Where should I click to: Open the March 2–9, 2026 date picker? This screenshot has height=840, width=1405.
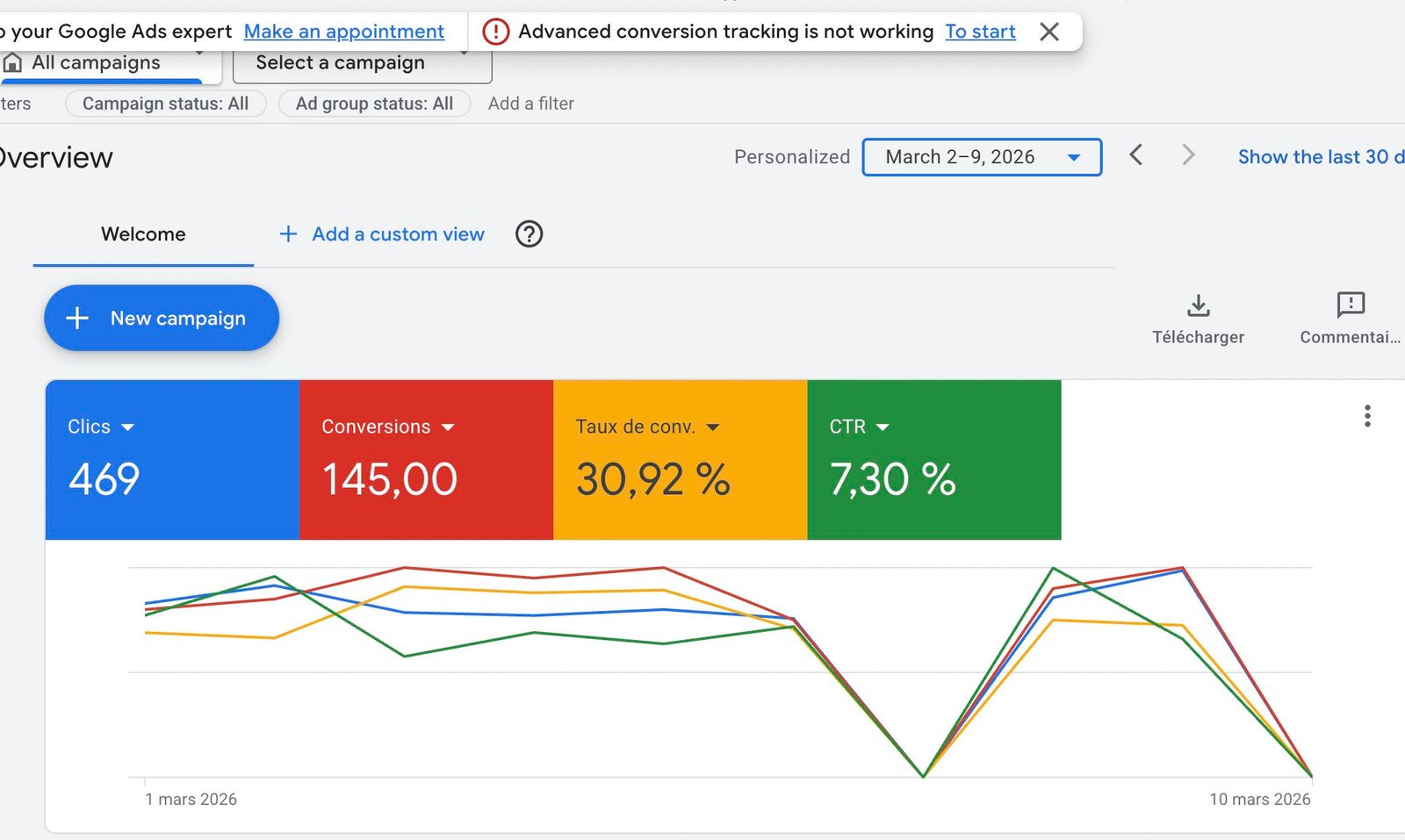pyautogui.click(x=981, y=157)
